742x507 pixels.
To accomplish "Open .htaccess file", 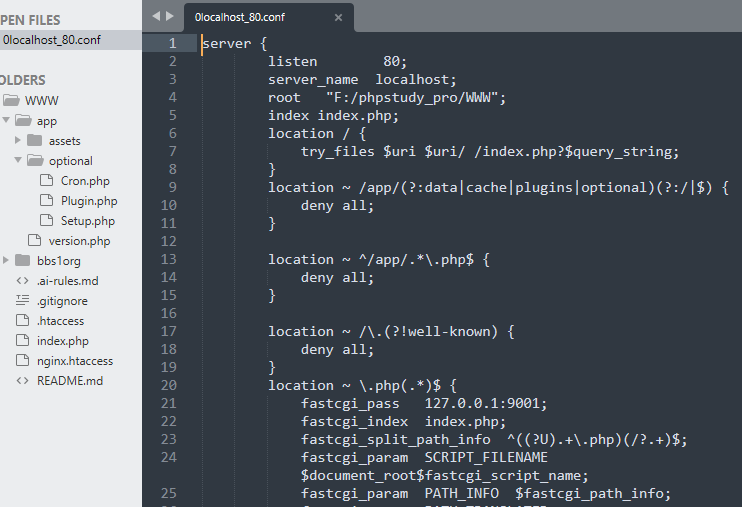I will [61, 321].
